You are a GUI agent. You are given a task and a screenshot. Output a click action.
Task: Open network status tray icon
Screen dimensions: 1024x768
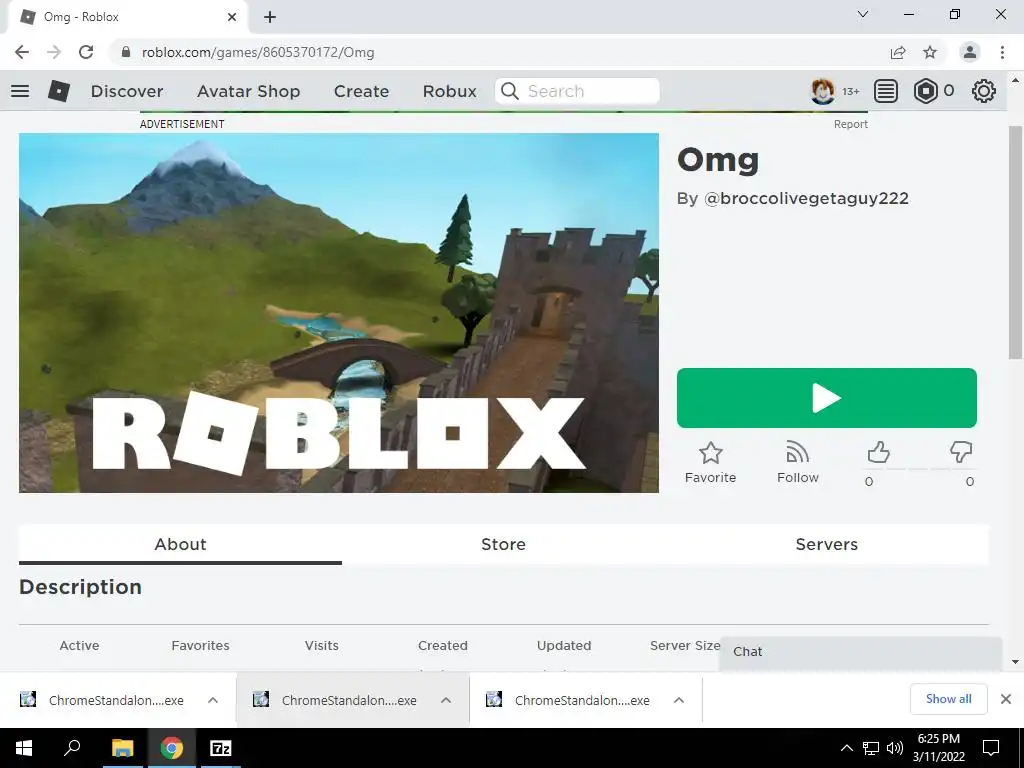871,748
